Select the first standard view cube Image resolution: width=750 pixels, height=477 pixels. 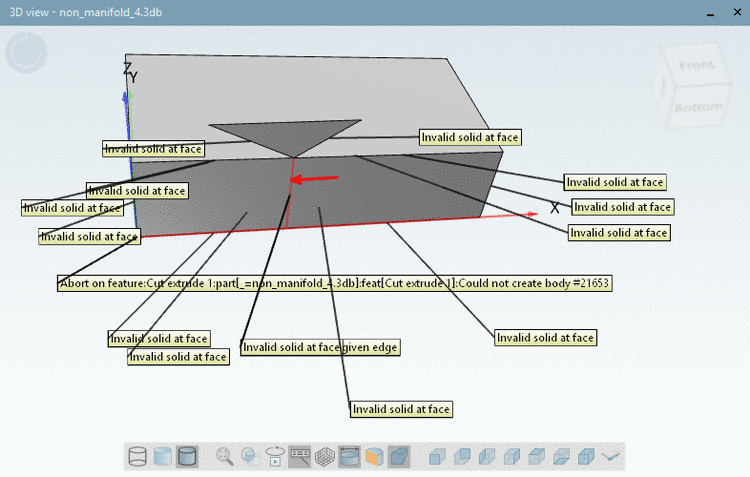437,456
